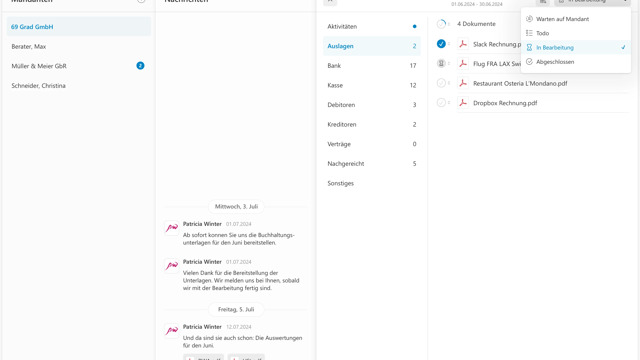Choose 'Todo' in the status menu
The width and height of the screenshot is (640, 360).
(576, 33)
